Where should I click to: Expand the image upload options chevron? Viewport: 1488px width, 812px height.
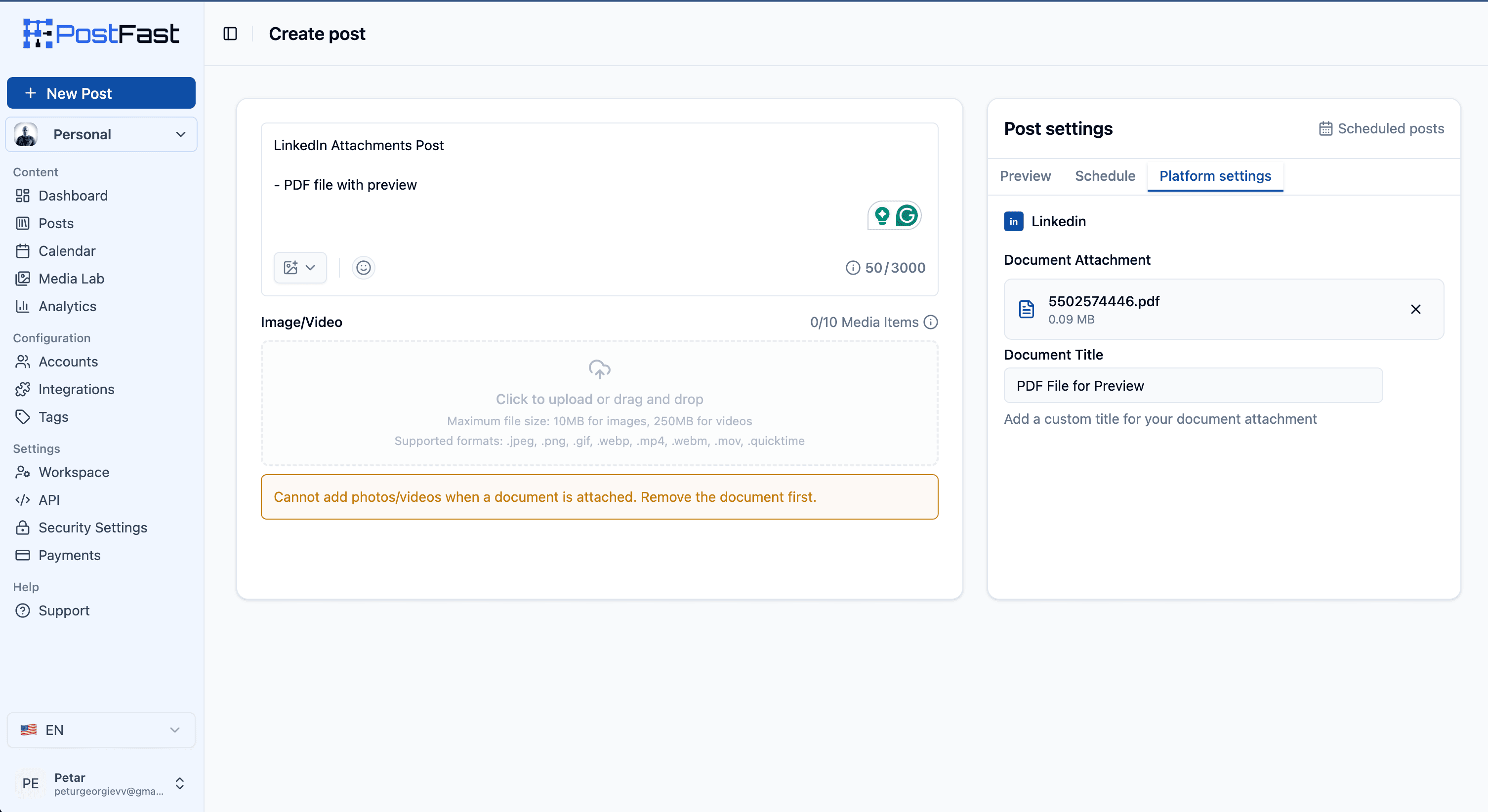[310, 267]
